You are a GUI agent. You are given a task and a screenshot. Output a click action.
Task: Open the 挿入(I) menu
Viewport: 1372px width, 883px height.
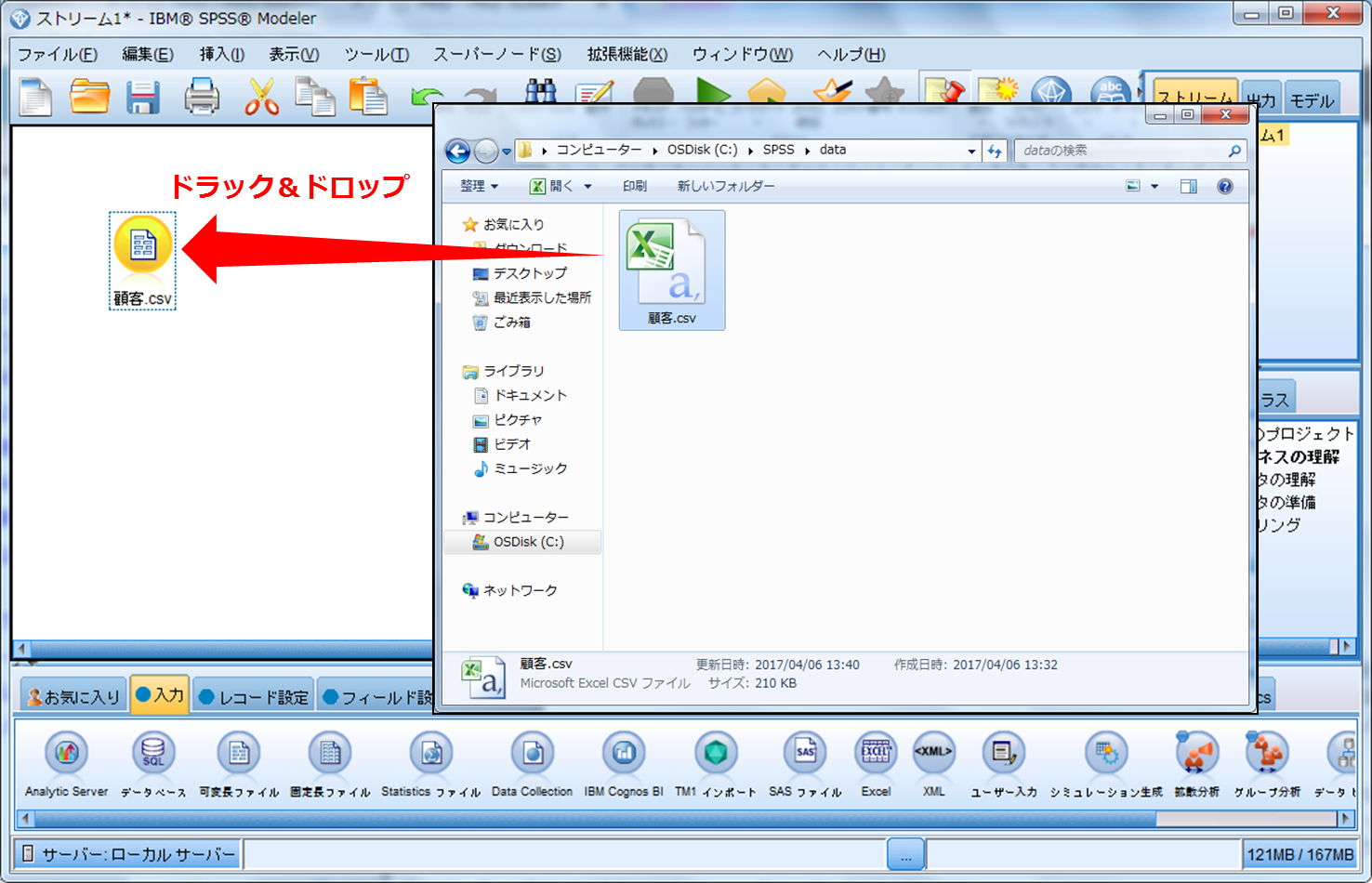(222, 54)
